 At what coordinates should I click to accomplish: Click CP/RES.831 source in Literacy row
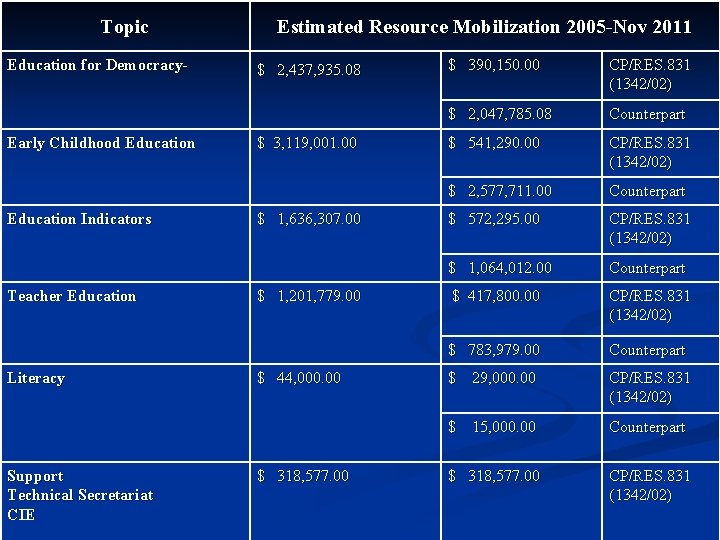coord(661,388)
